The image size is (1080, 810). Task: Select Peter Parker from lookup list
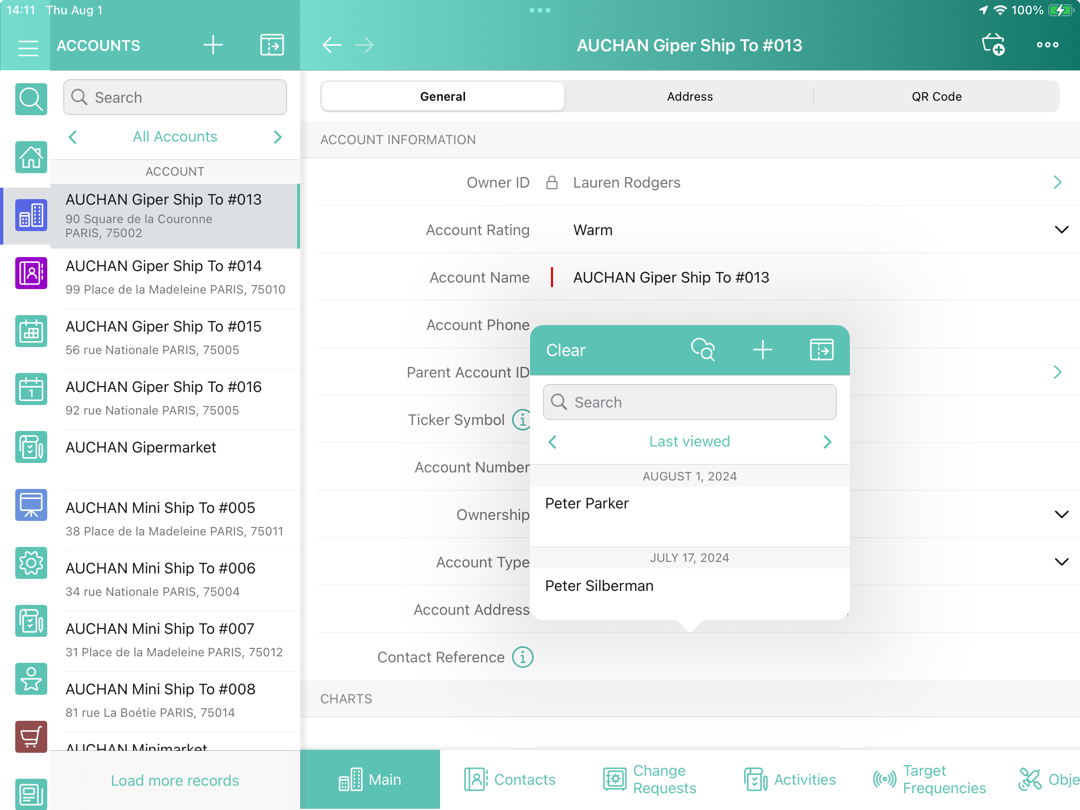(587, 504)
